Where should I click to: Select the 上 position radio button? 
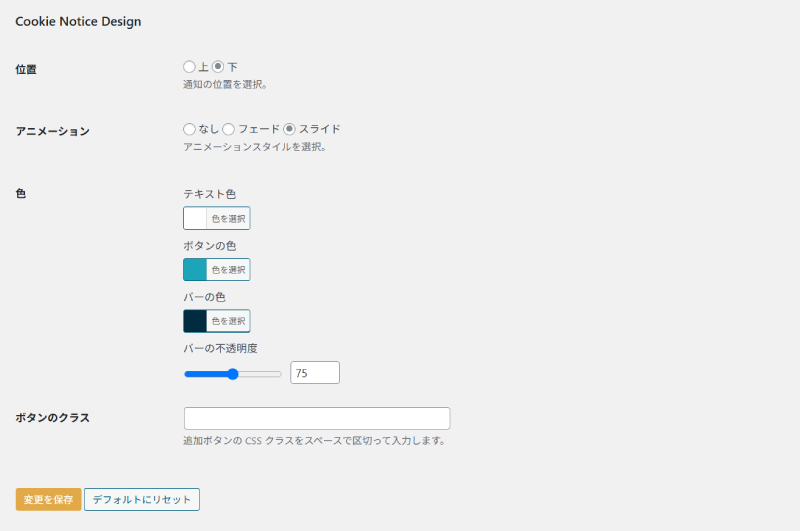pos(190,67)
